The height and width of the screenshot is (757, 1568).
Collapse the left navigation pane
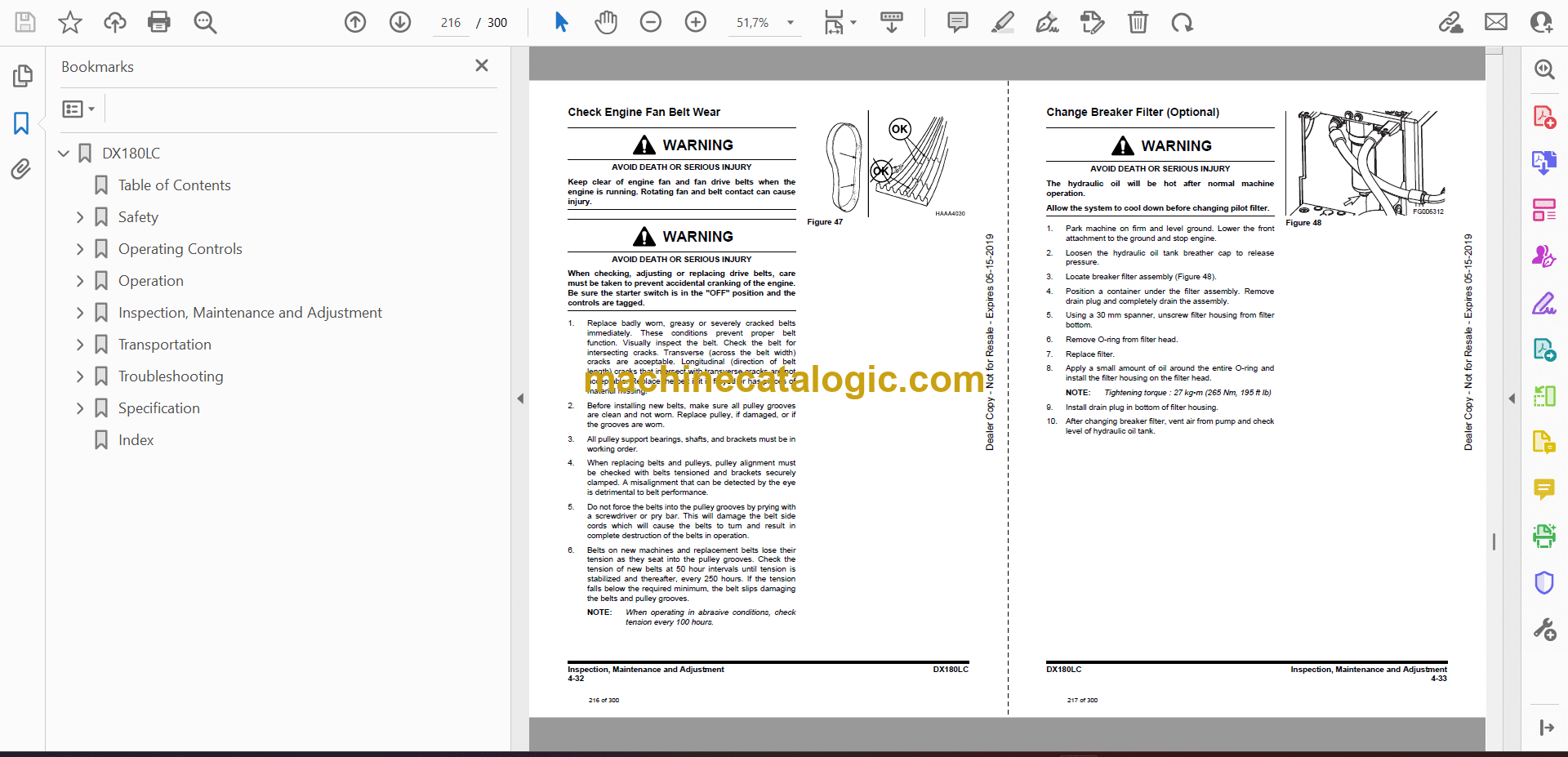[x=520, y=399]
